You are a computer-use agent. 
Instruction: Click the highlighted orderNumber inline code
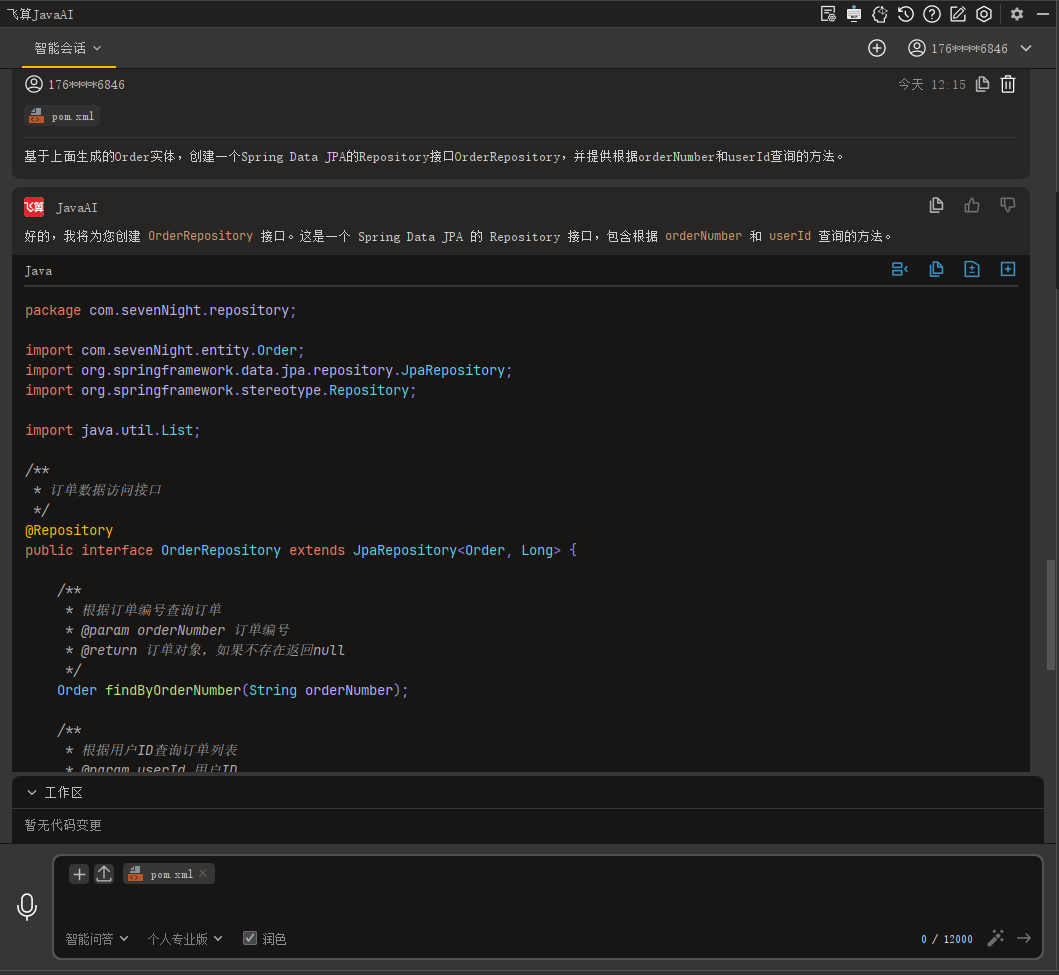703,236
